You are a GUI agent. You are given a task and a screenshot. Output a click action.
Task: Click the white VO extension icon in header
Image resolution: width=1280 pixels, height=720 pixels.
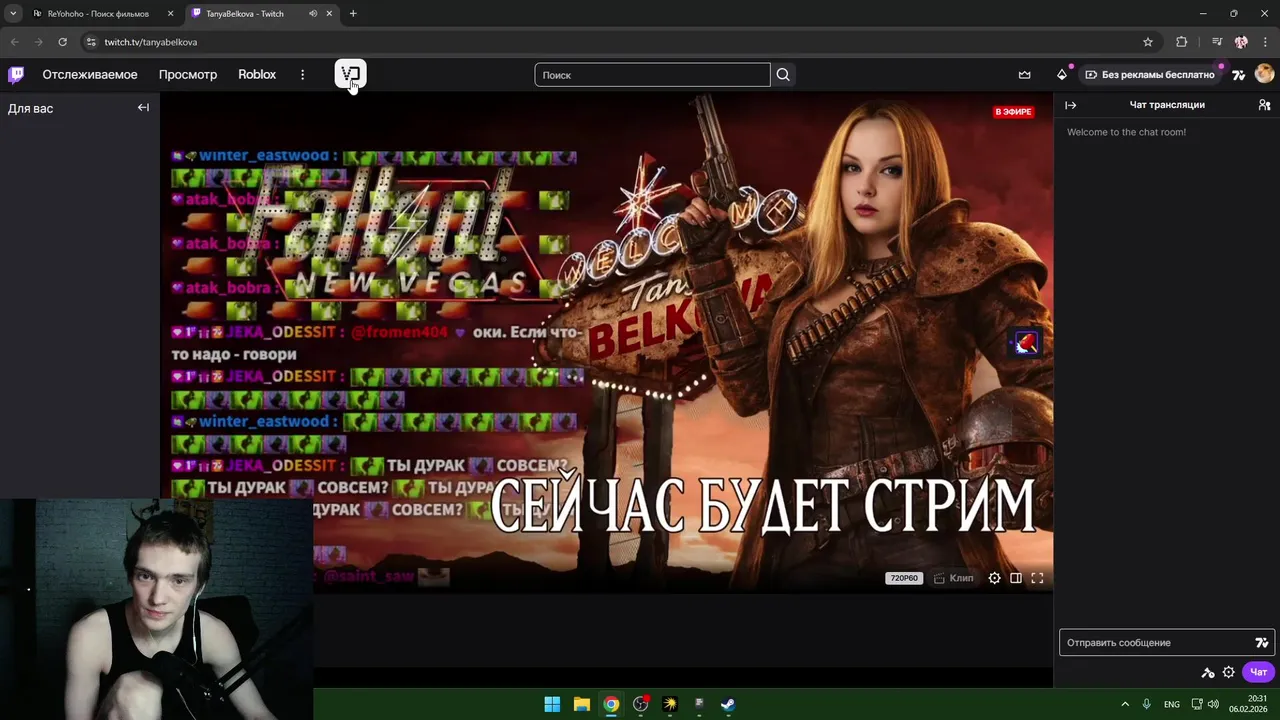pos(350,74)
